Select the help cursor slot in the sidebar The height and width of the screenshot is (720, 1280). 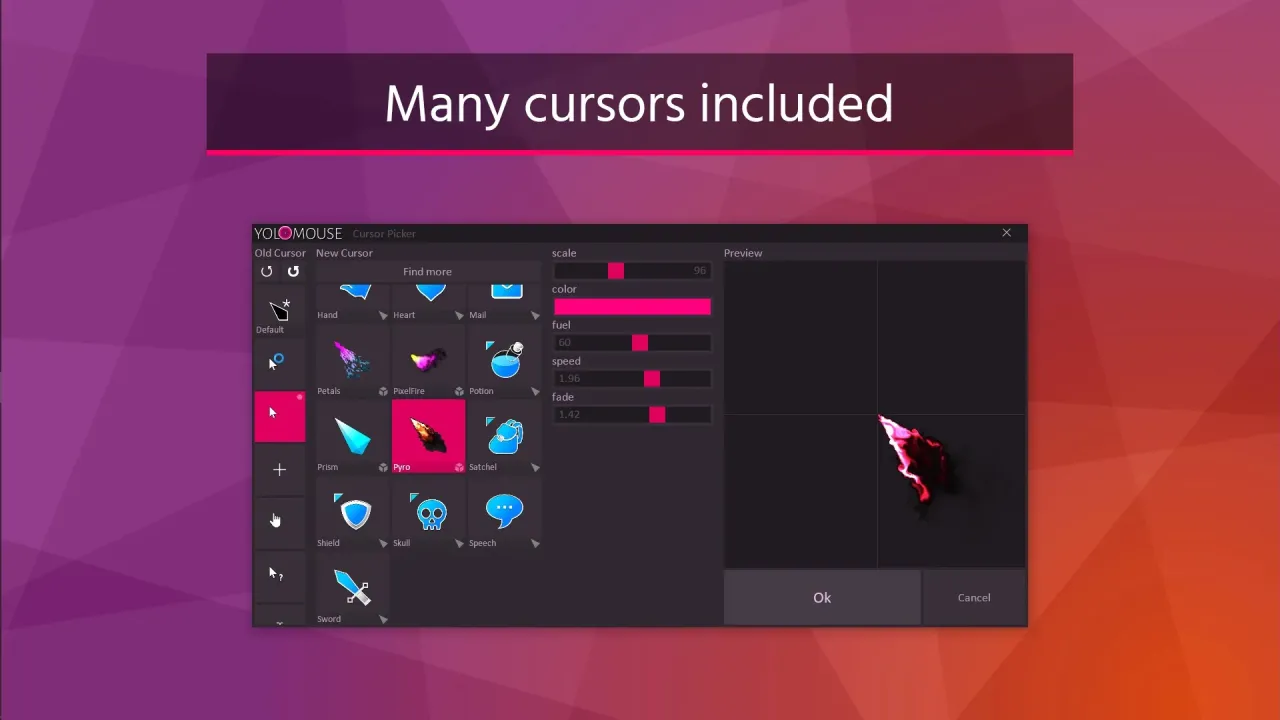coord(279,573)
